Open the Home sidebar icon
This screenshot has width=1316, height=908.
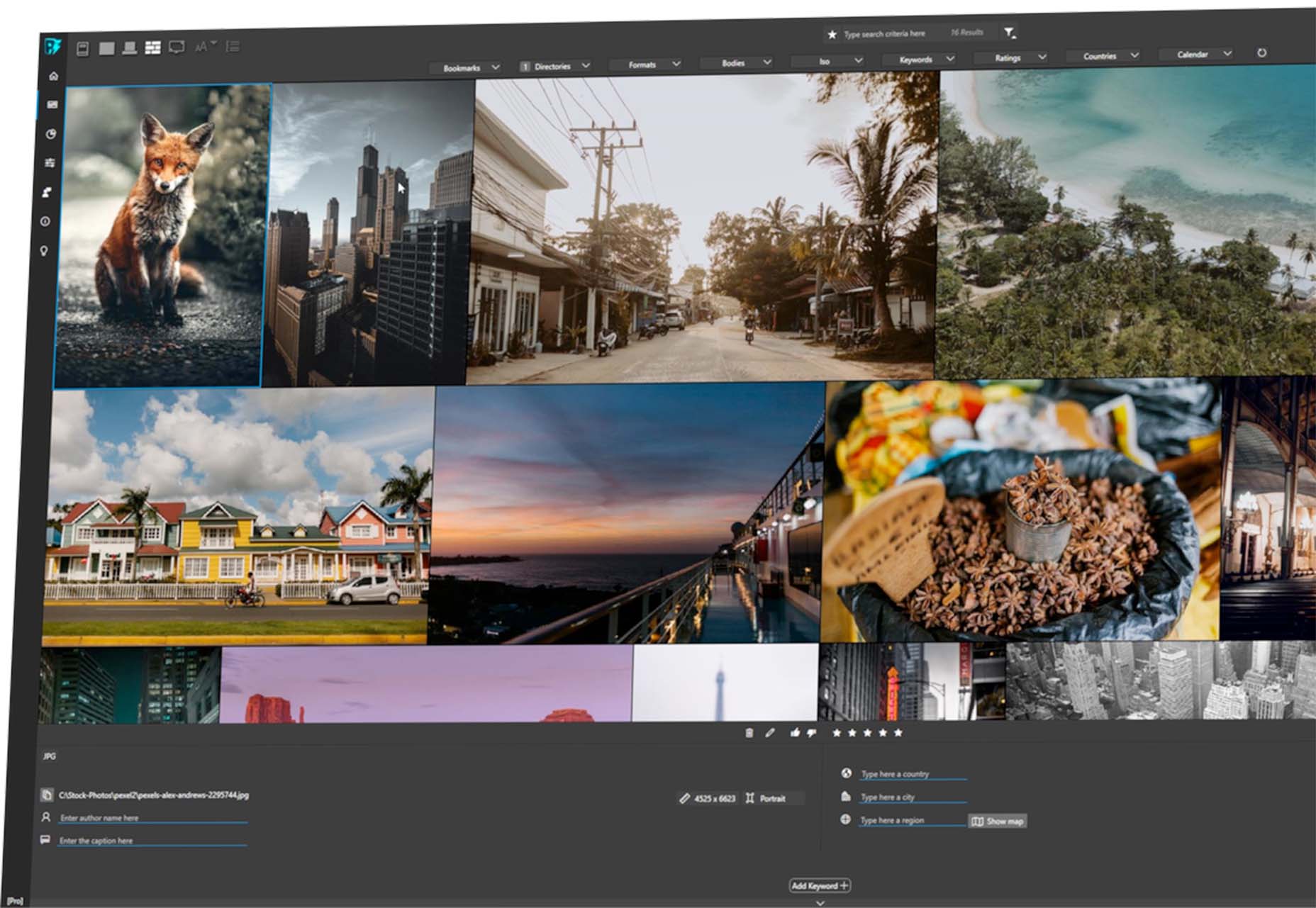53,76
